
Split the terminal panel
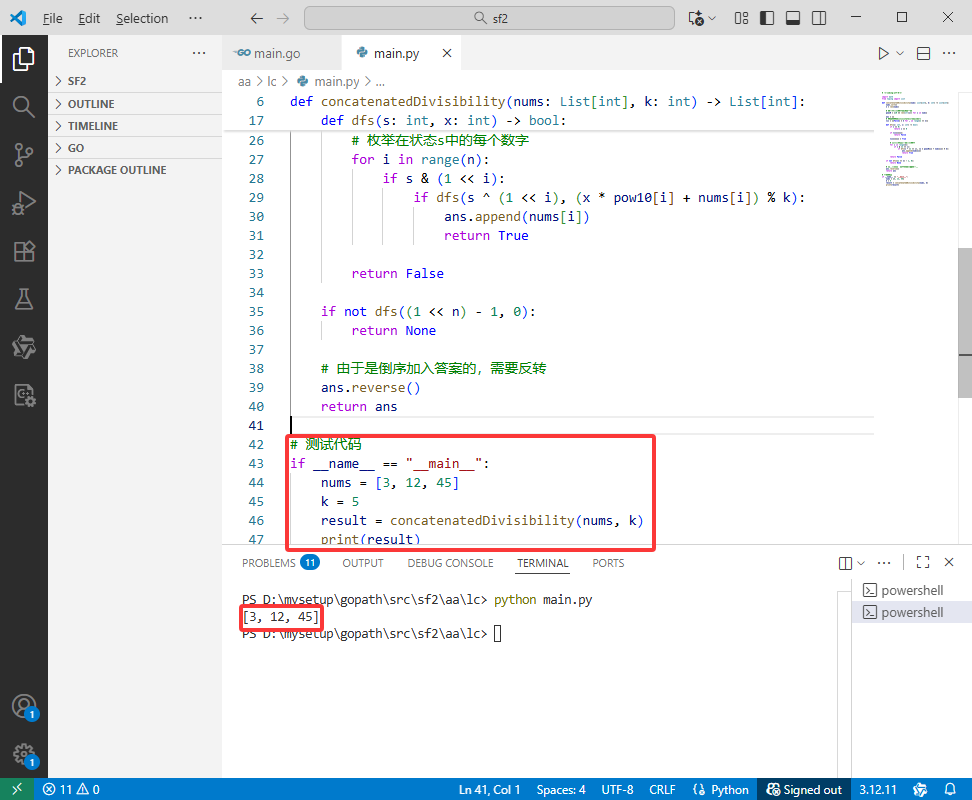click(x=845, y=563)
